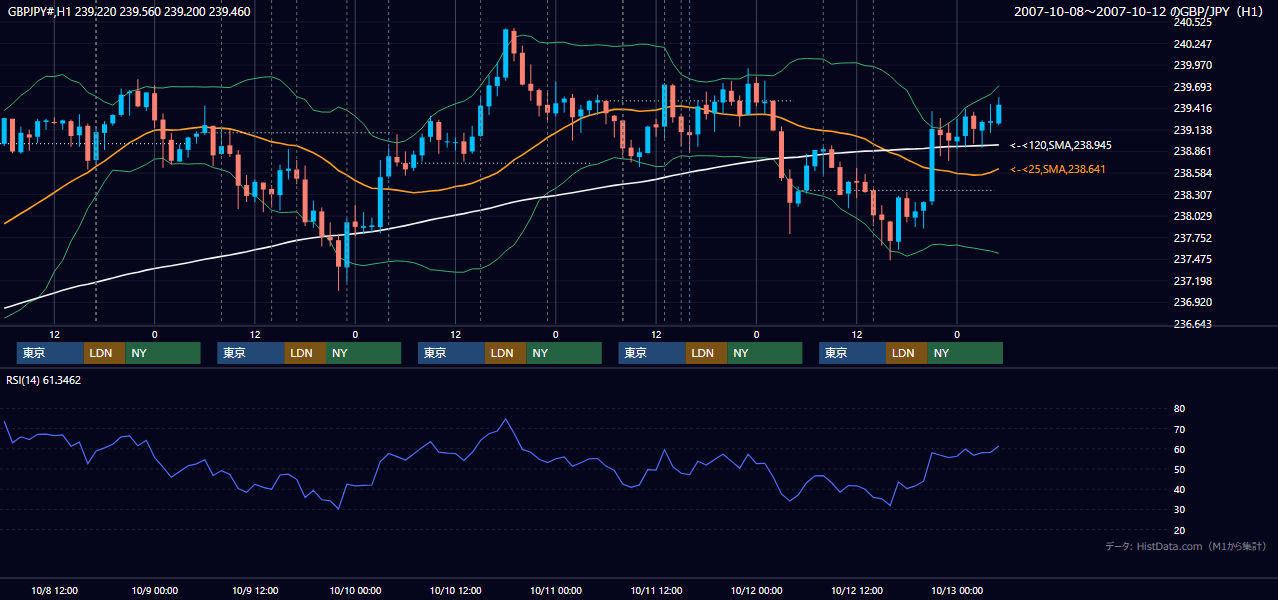The height and width of the screenshot is (600, 1278).
Task: Select the 240.247 price axis label
Action: point(1192,44)
